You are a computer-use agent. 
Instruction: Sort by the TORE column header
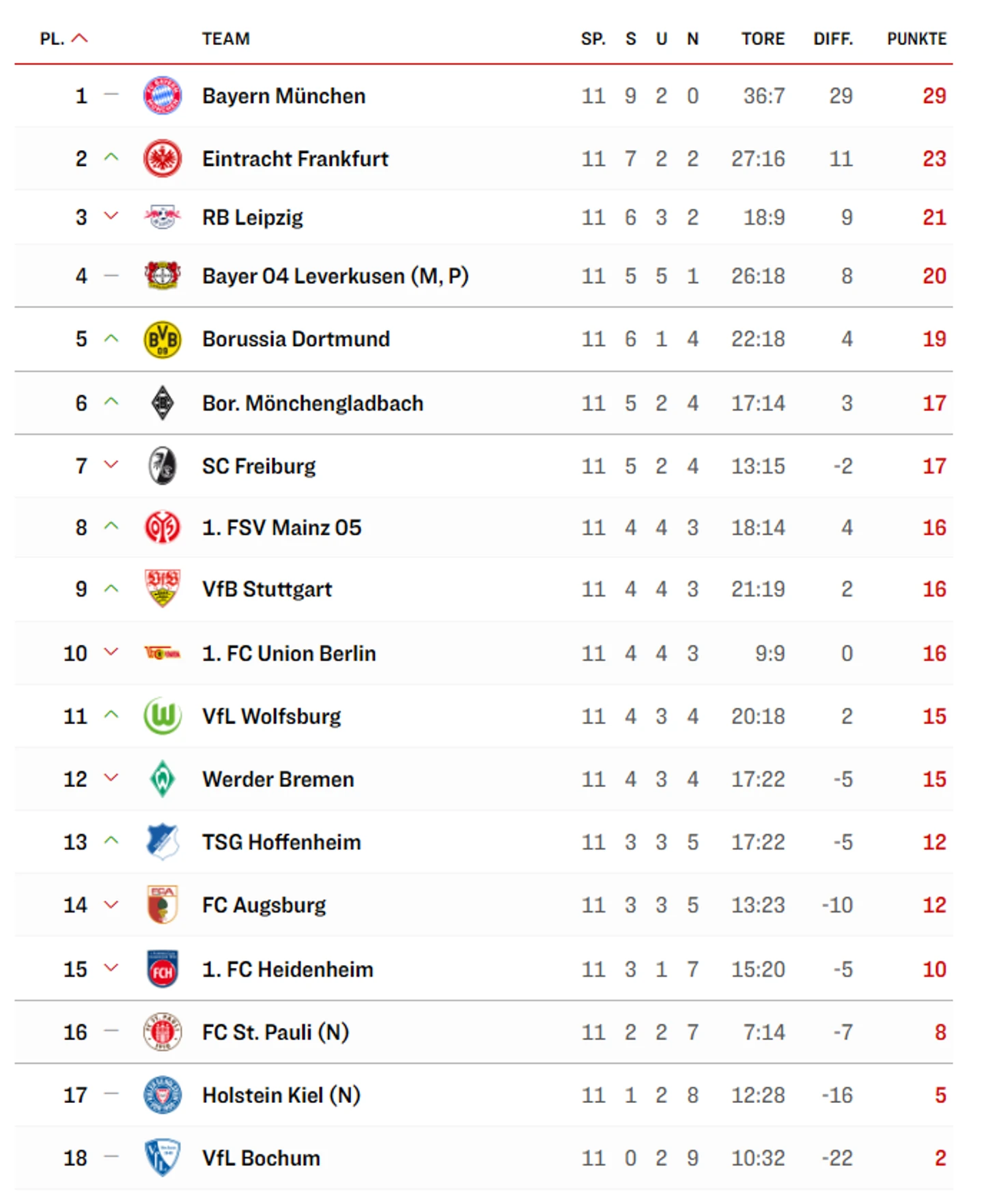(x=763, y=39)
